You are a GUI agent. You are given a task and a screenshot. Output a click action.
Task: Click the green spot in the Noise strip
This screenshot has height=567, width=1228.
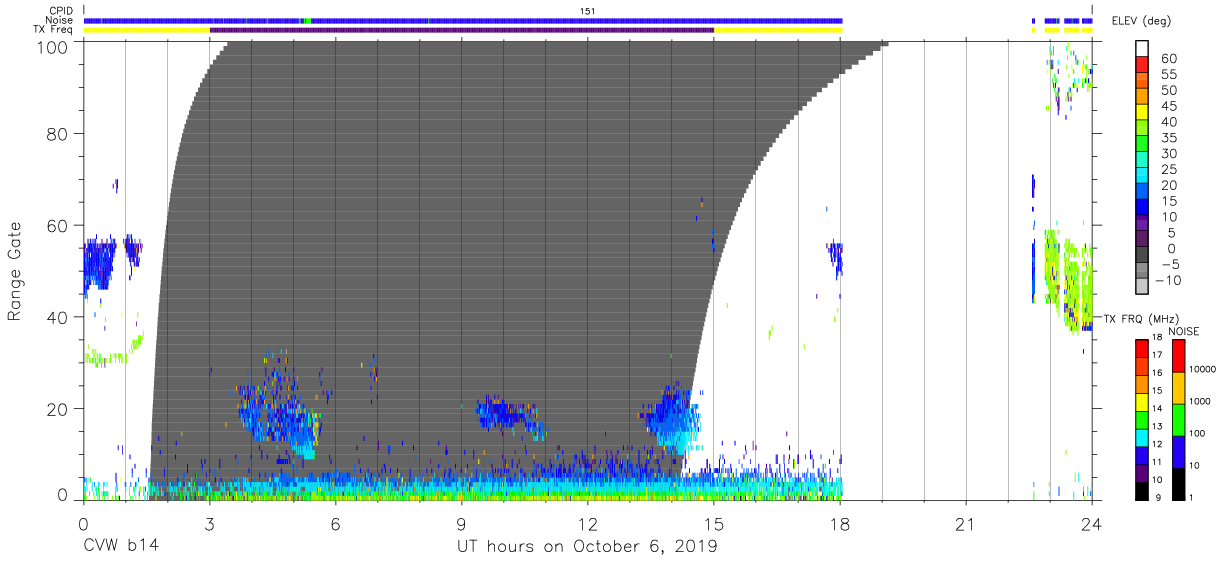click(x=307, y=21)
